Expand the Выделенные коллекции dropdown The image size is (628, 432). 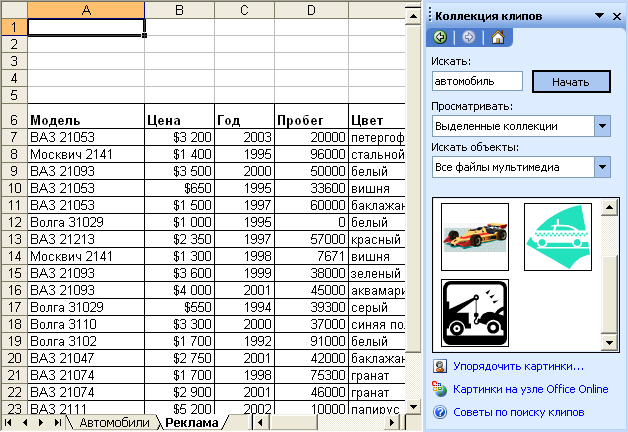coord(602,126)
